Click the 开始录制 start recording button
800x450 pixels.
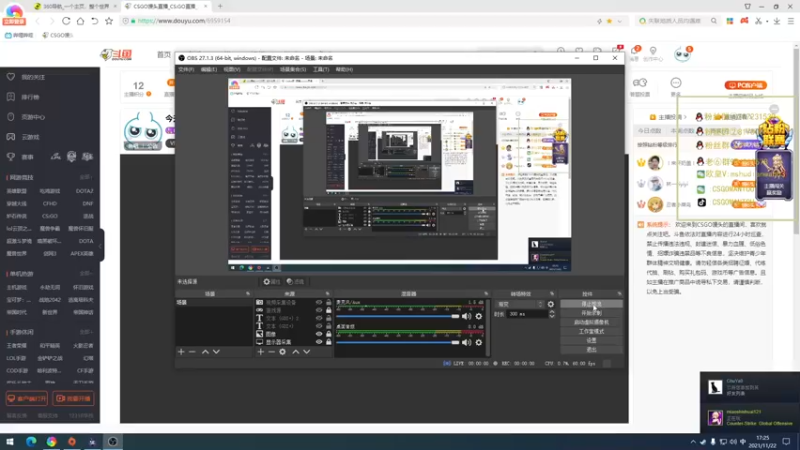591,313
